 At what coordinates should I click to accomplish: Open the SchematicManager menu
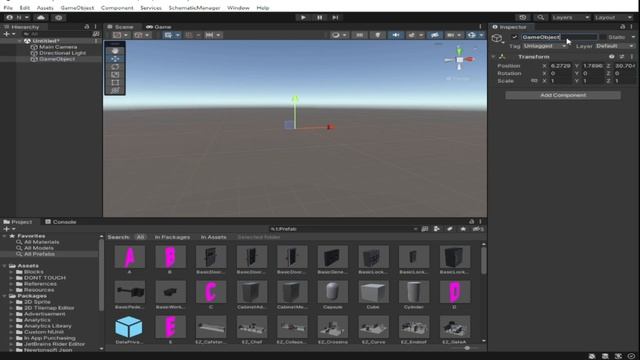coord(194,8)
